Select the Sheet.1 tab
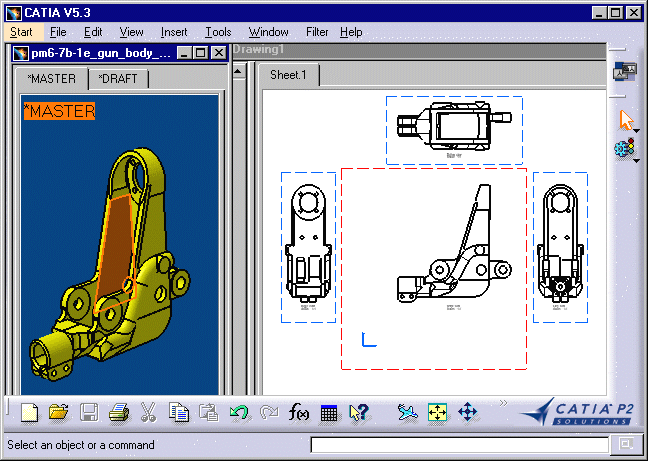 [x=288, y=75]
